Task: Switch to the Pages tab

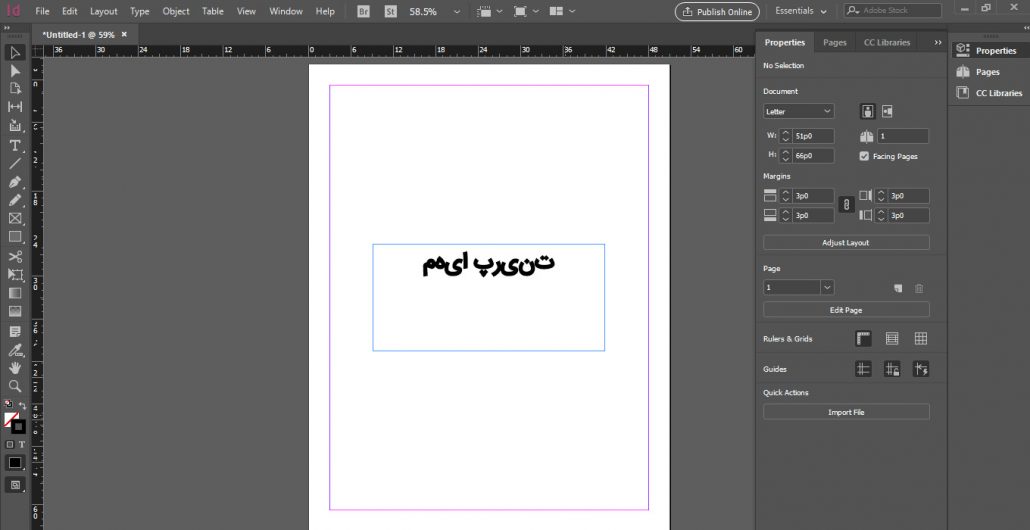Action: point(835,42)
